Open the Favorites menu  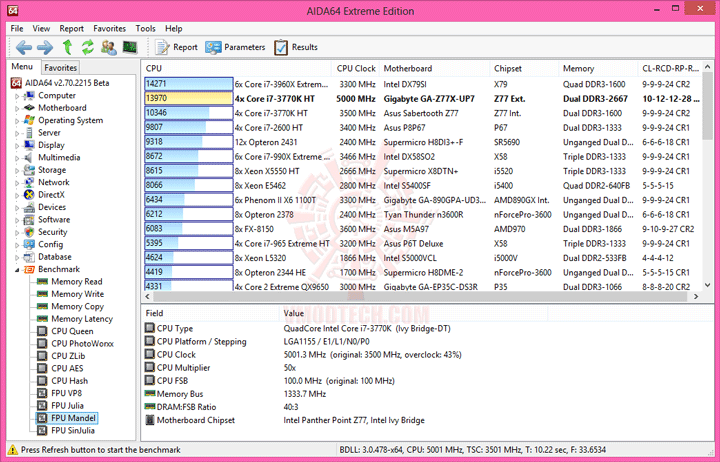pos(109,28)
